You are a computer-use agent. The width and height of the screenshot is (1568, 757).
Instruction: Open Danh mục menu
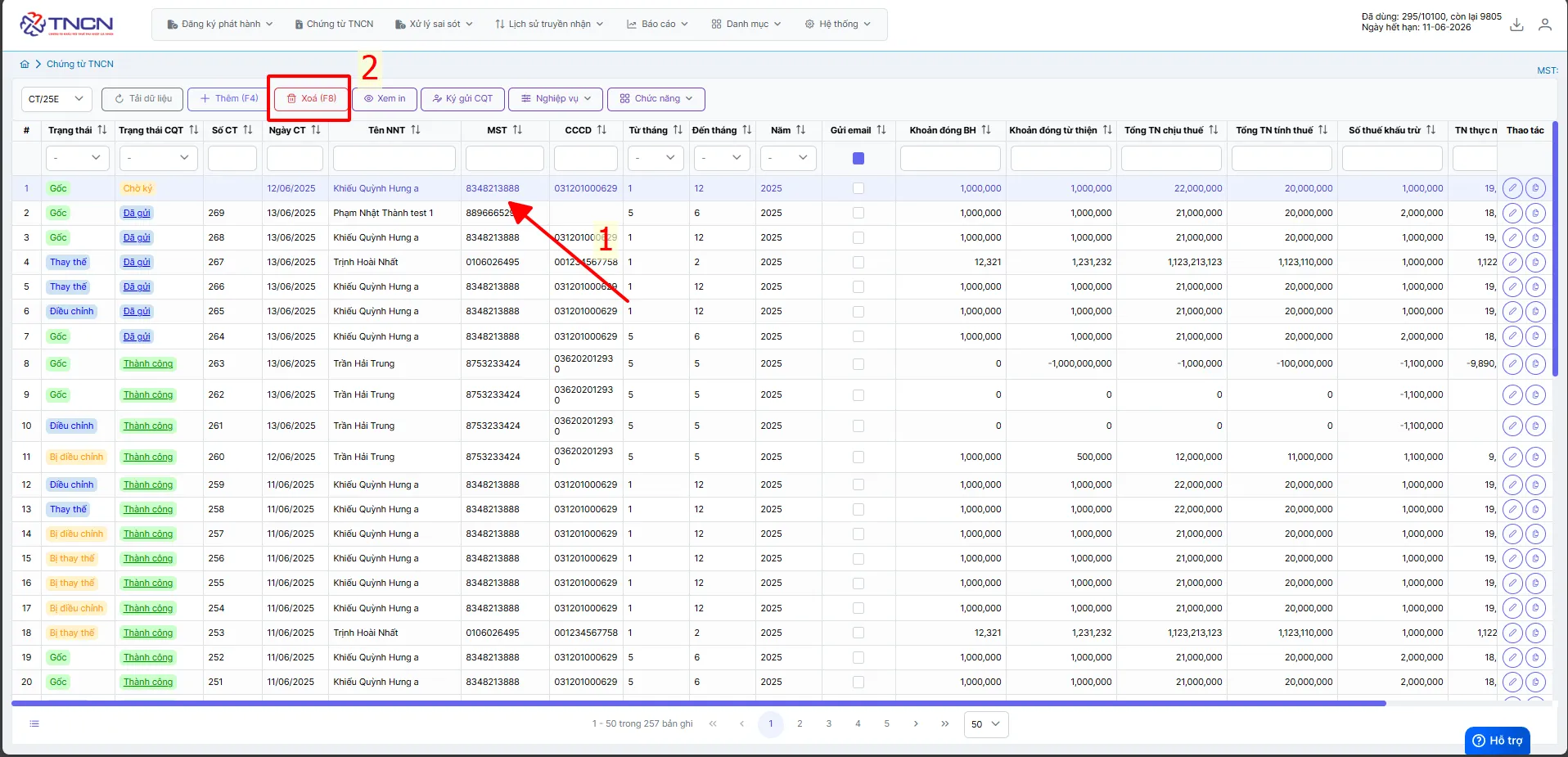pyautogui.click(x=746, y=25)
